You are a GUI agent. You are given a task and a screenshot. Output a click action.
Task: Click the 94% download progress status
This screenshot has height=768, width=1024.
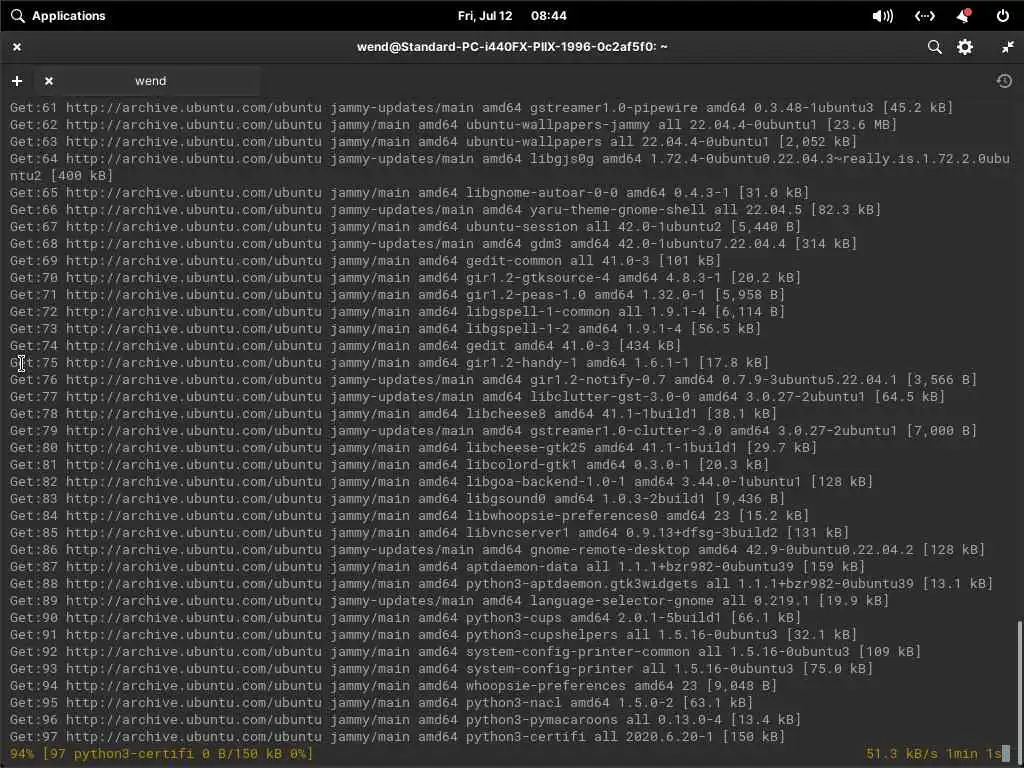[x=161, y=753]
